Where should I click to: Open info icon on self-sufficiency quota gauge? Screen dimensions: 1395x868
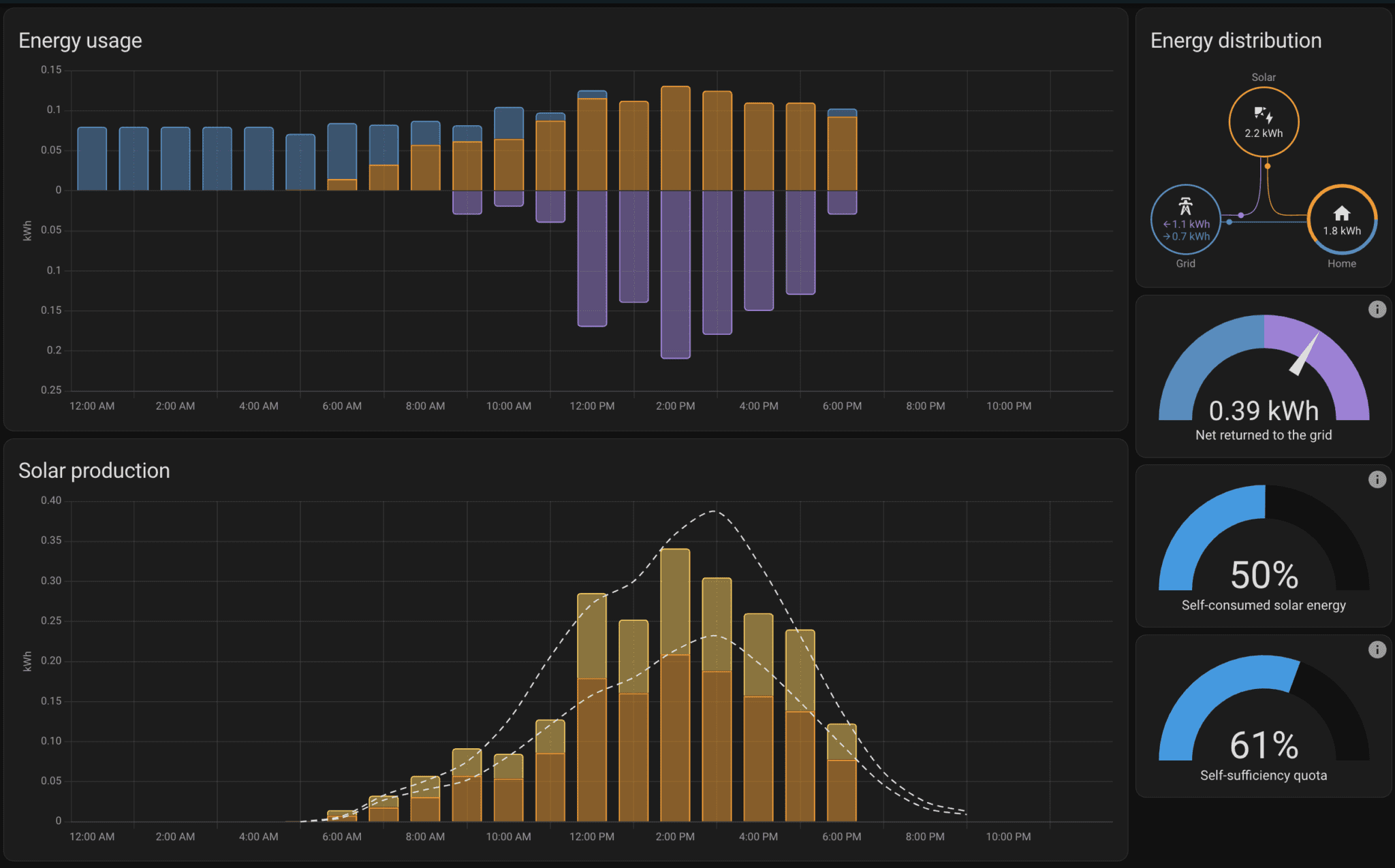click(x=1377, y=650)
